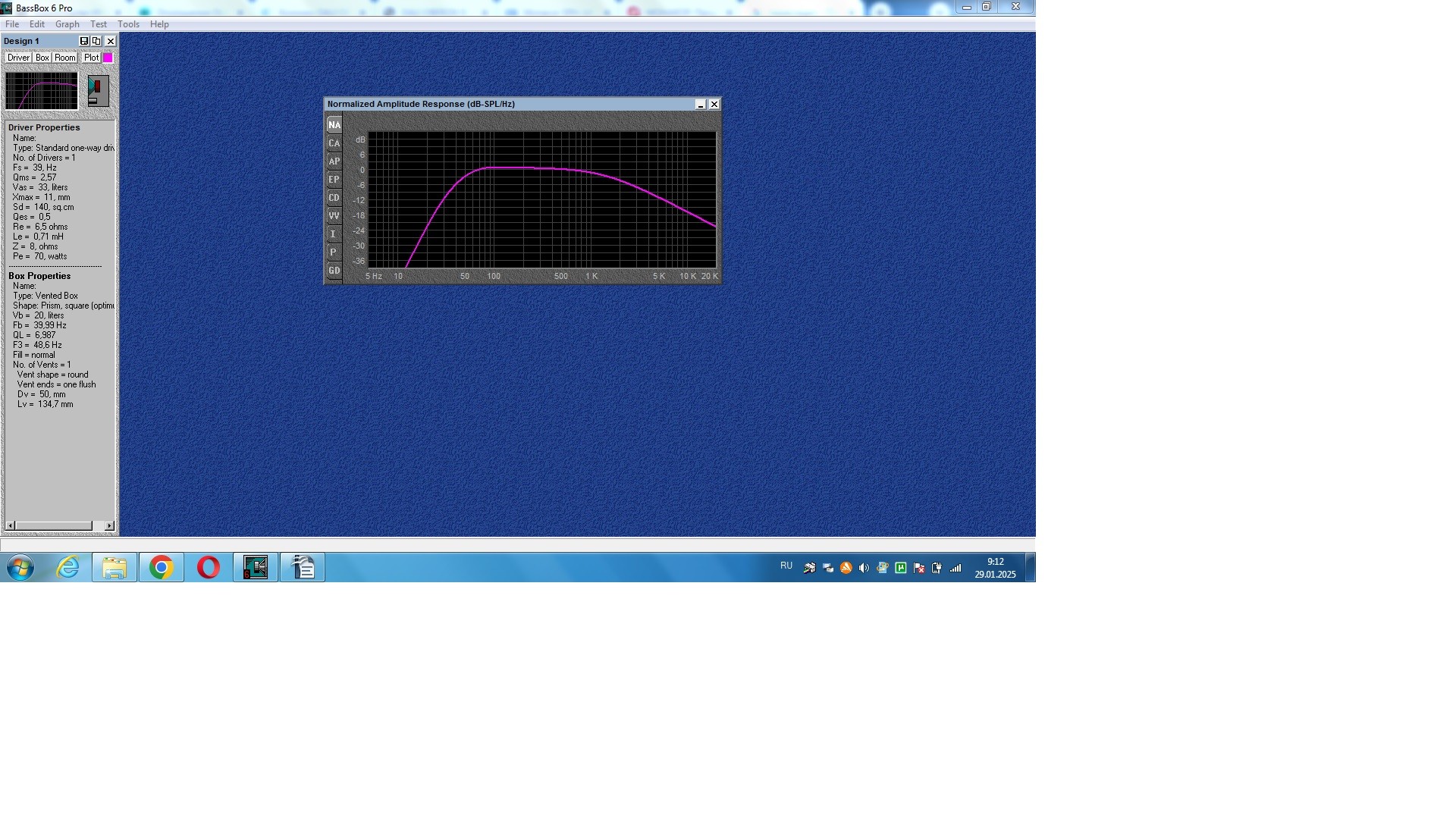Select the GD group delay graph tab
Image resolution: width=1456 pixels, height=818 pixels.
(x=334, y=271)
